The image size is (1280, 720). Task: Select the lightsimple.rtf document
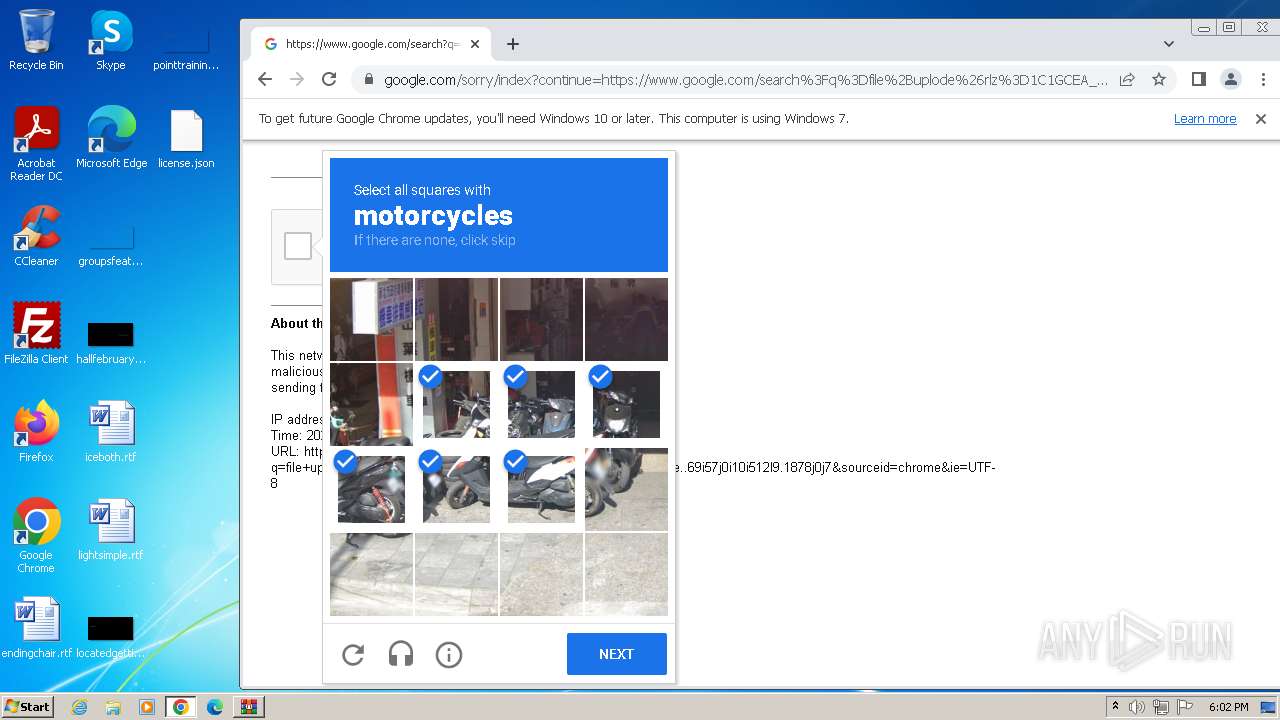(111, 530)
